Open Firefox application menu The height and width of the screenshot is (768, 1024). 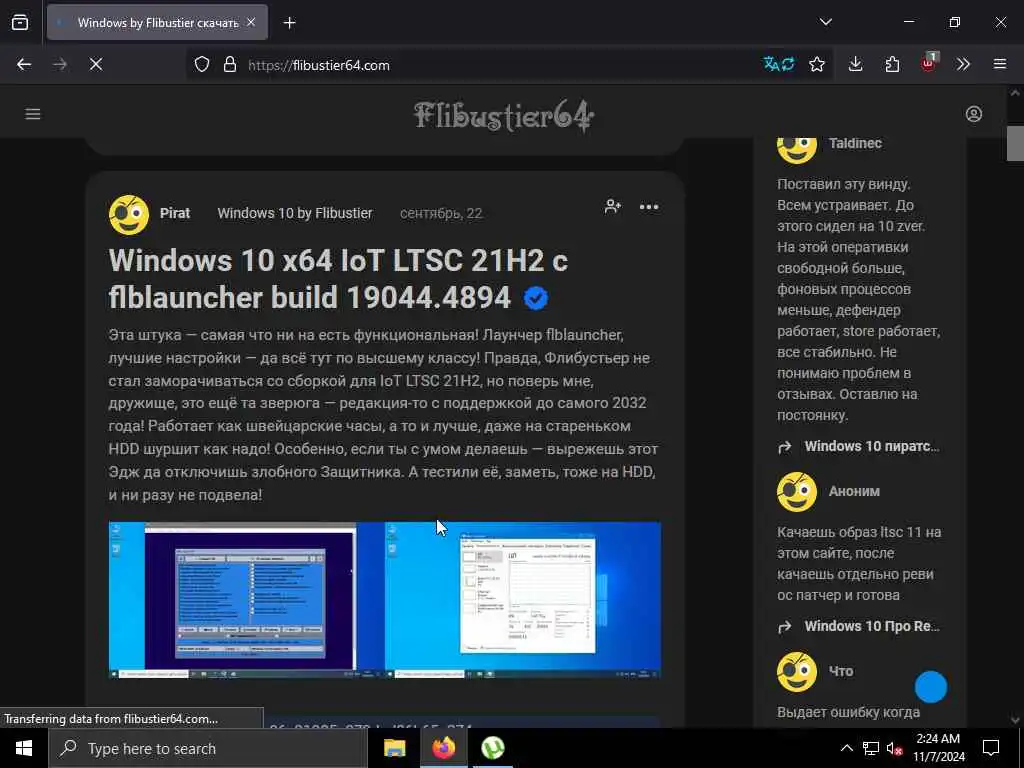1000,64
